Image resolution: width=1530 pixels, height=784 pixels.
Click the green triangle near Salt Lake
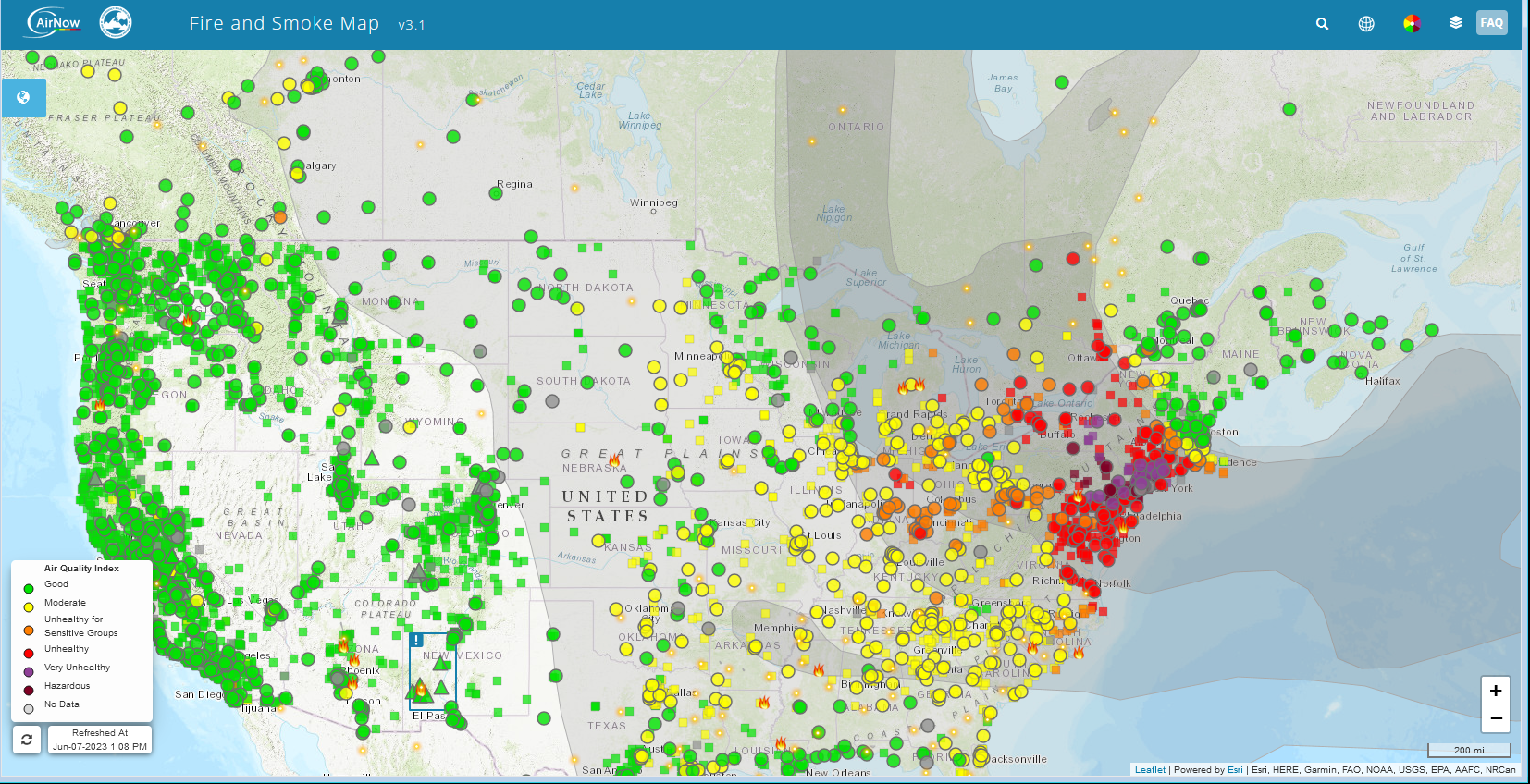[x=372, y=458]
